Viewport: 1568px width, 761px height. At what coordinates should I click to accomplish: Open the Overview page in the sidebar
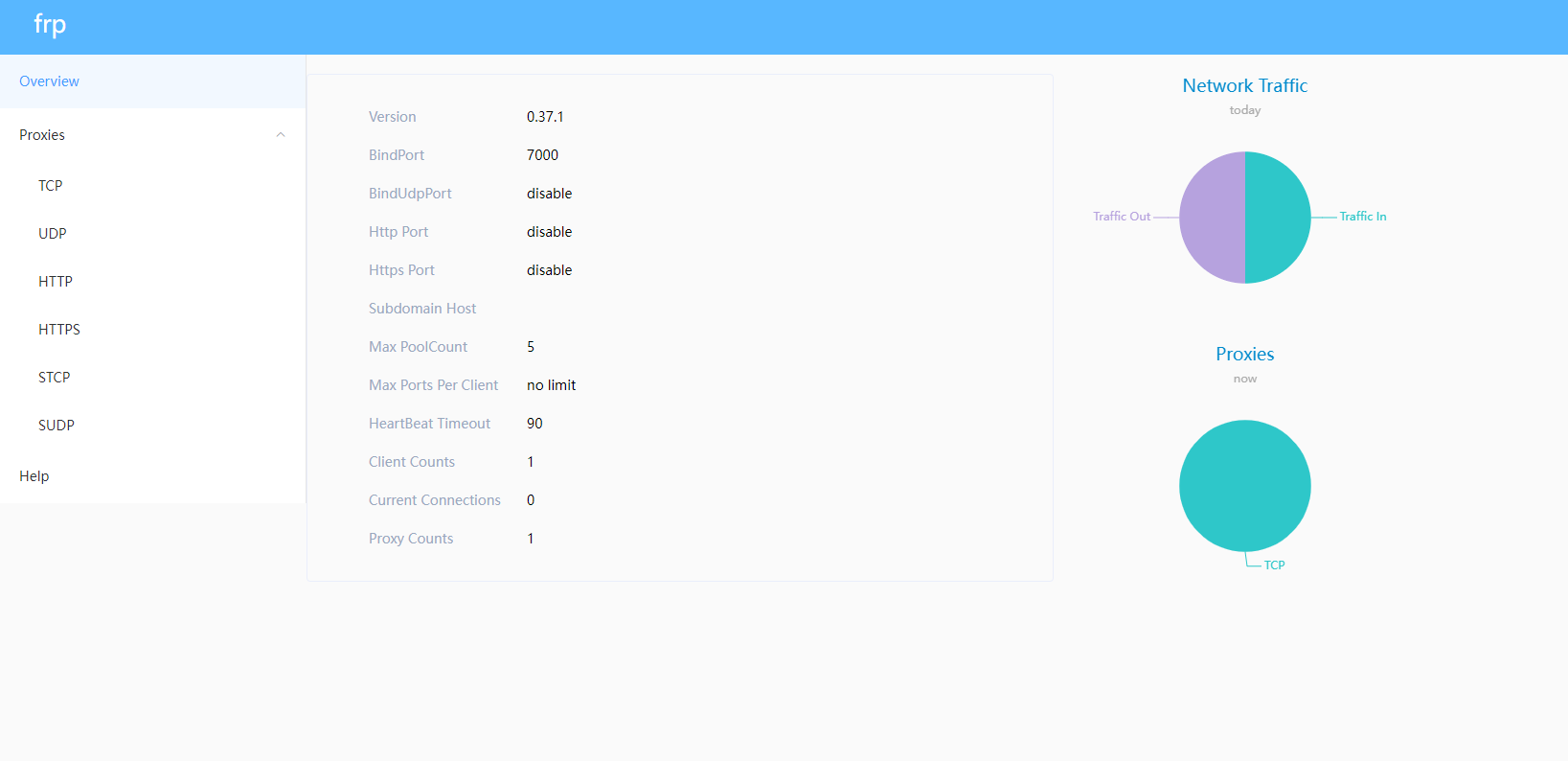point(152,81)
